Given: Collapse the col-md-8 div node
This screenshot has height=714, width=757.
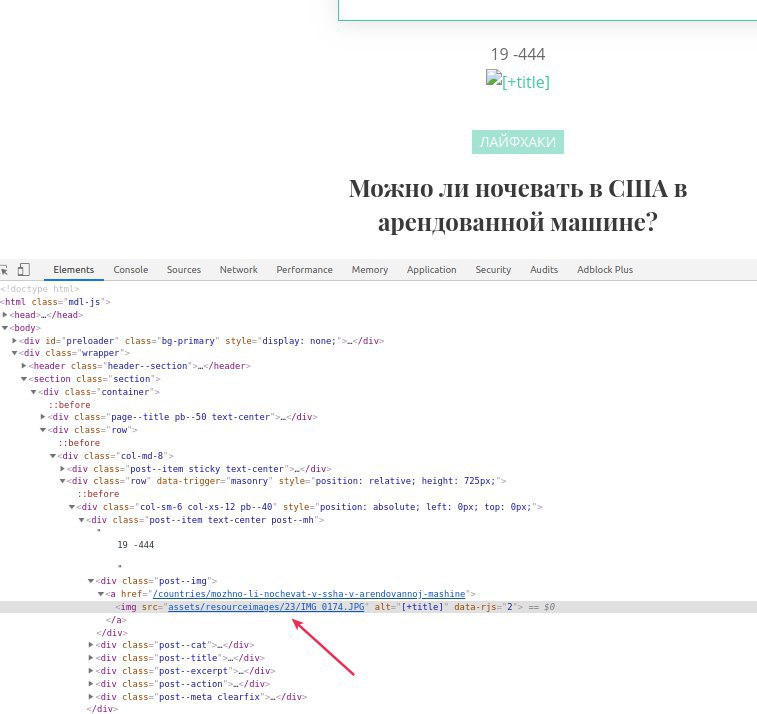Looking at the screenshot, I should pos(53,455).
